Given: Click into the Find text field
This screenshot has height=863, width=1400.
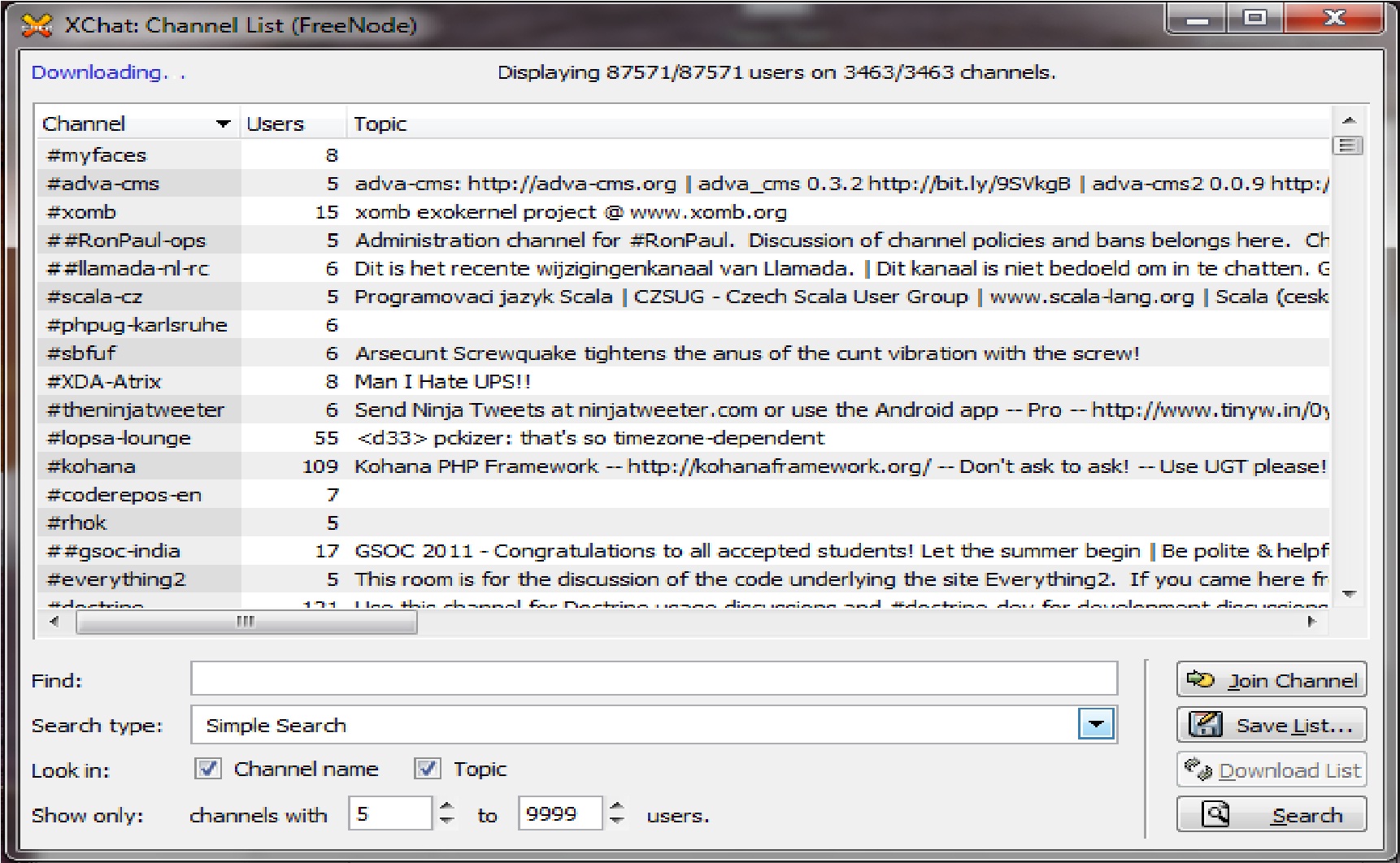Looking at the screenshot, I should click(x=654, y=678).
